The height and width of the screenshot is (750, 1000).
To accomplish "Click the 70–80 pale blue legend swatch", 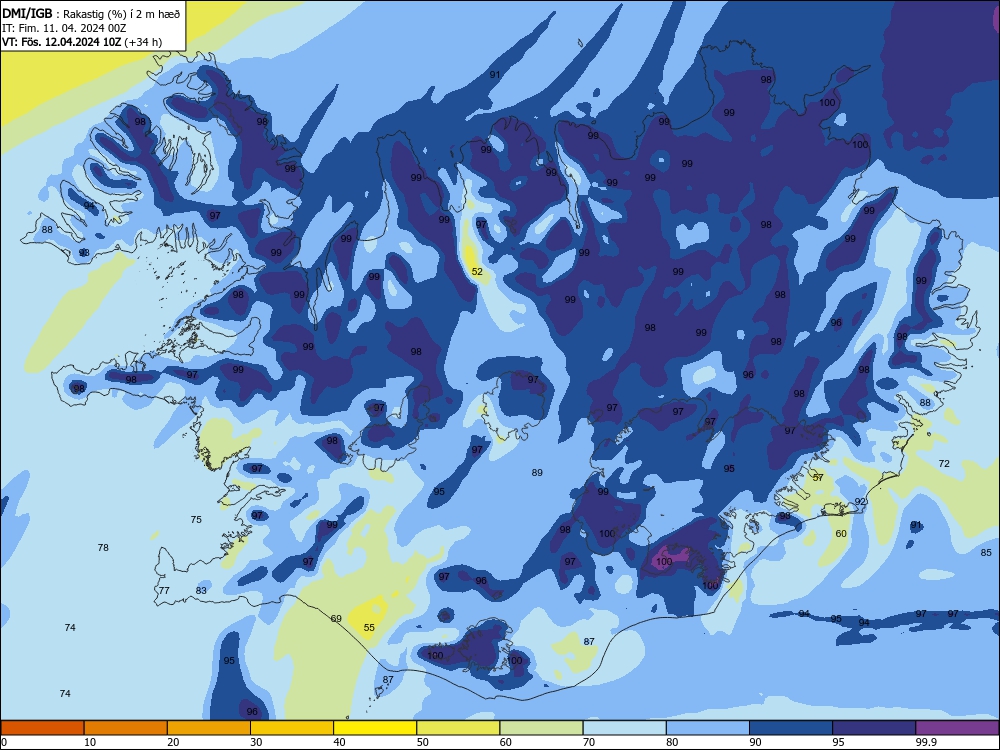I will coord(624,728).
